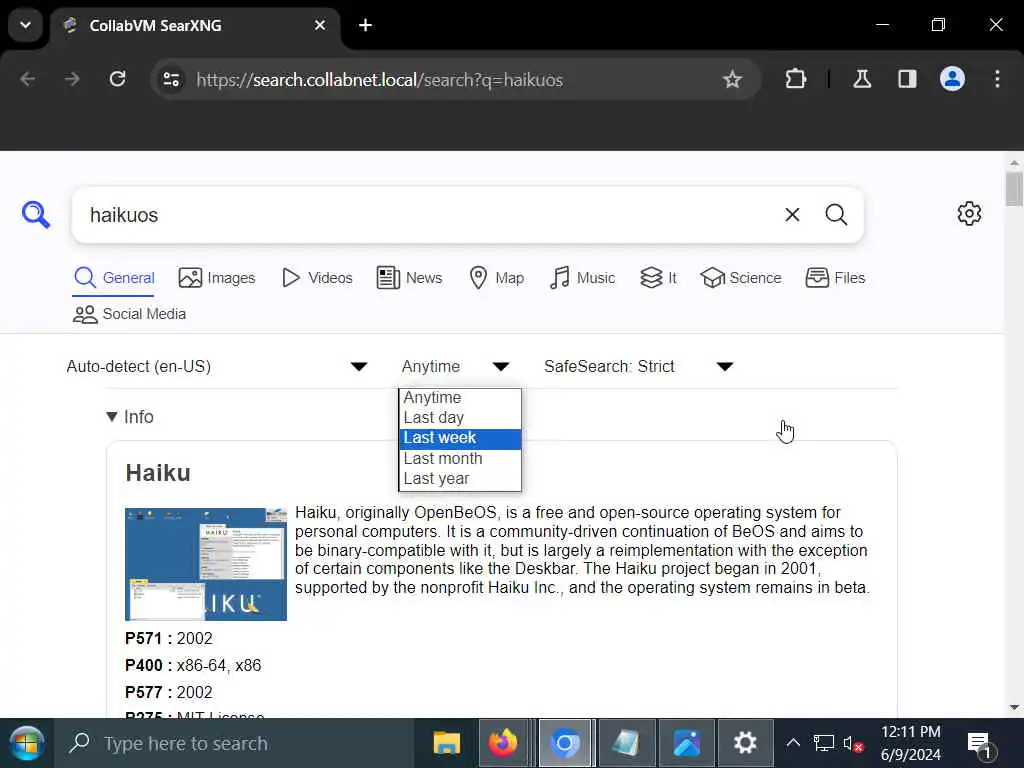
Task: Collapse the Info section
Action: (x=130, y=417)
